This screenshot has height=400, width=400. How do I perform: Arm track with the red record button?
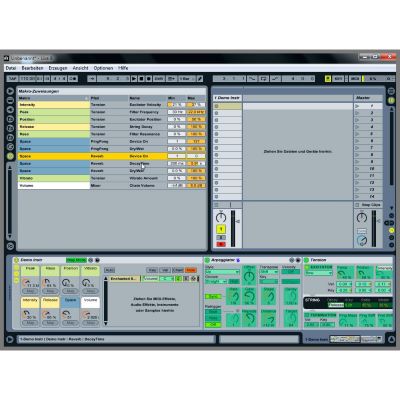[x=221, y=244]
